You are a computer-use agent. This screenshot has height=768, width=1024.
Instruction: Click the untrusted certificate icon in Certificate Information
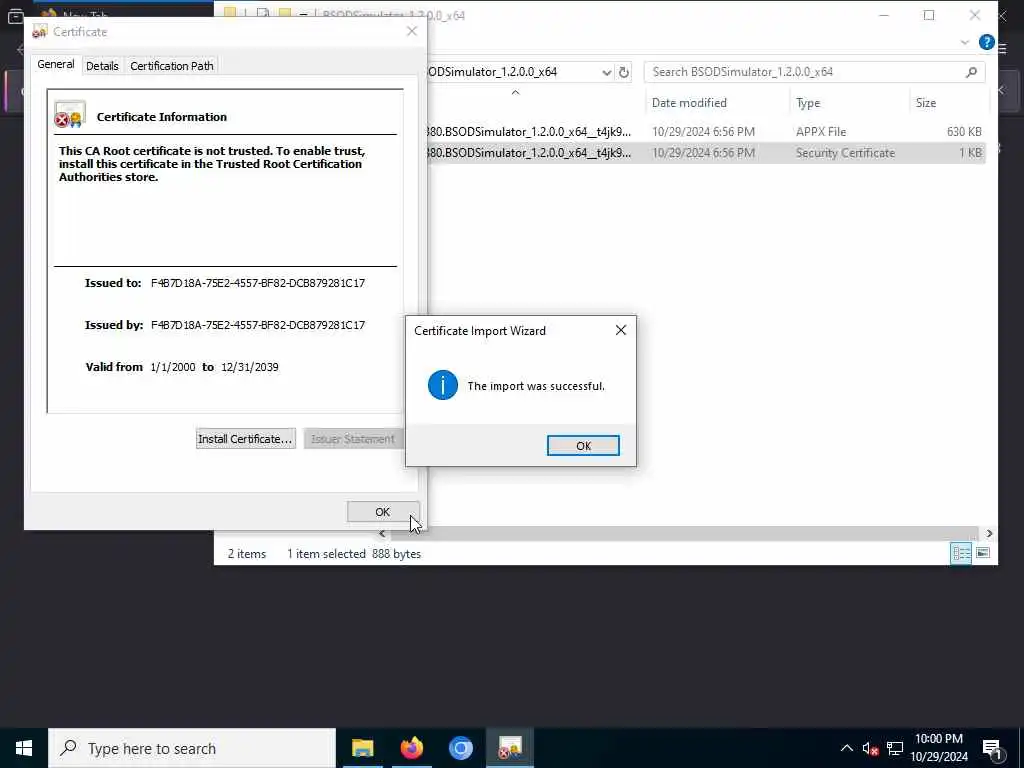pyautogui.click(x=69, y=115)
